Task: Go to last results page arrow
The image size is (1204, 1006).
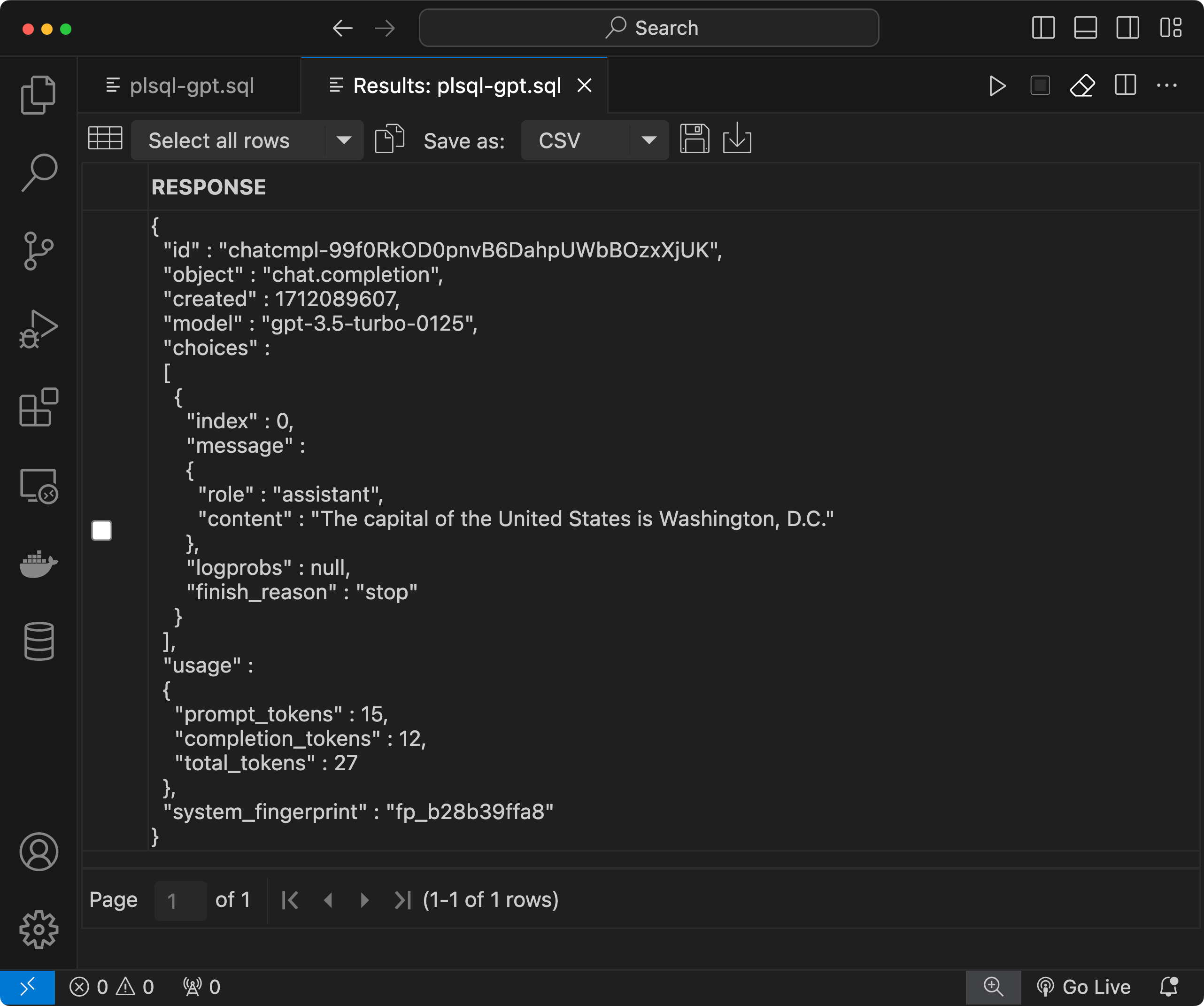Action: (x=402, y=900)
